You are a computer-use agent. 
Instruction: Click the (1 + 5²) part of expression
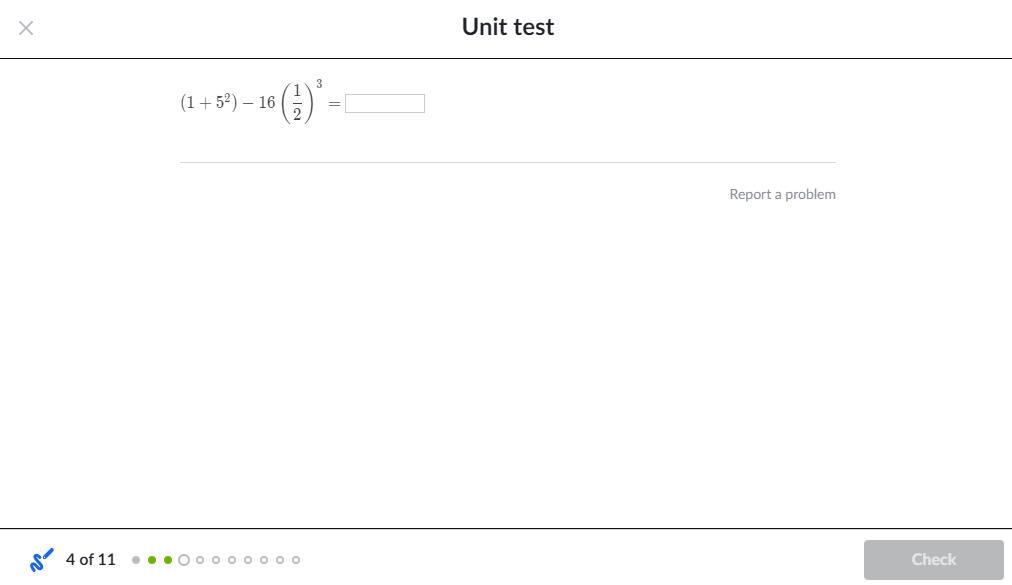point(209,102)
